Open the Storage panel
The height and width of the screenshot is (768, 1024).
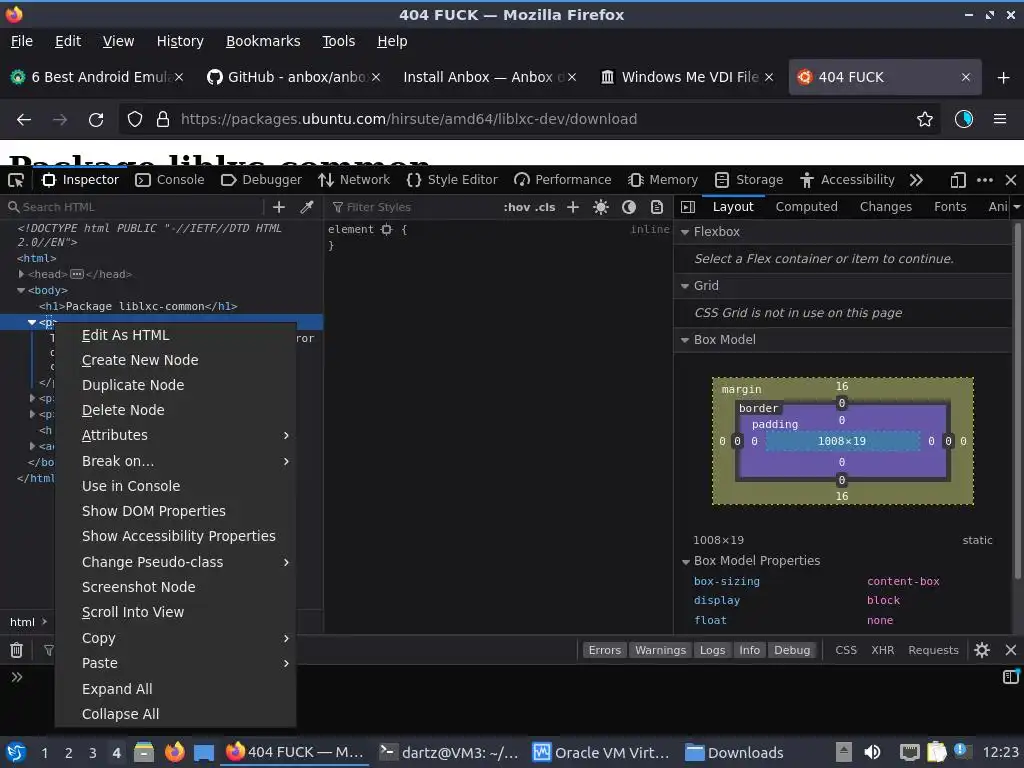coord(748,180)
